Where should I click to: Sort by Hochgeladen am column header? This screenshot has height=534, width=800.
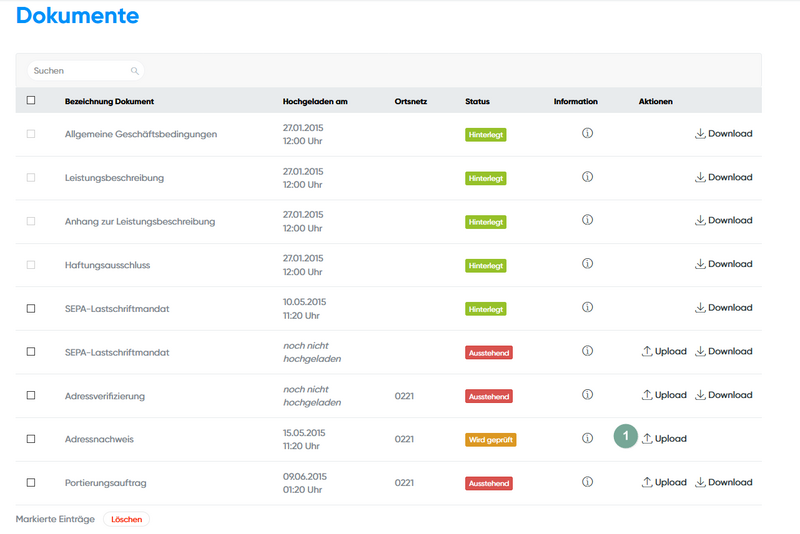(315, 101)
